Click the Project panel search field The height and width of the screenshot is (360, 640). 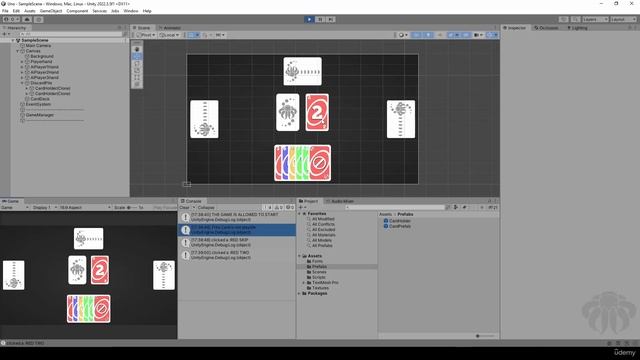(x=395, y=207)
